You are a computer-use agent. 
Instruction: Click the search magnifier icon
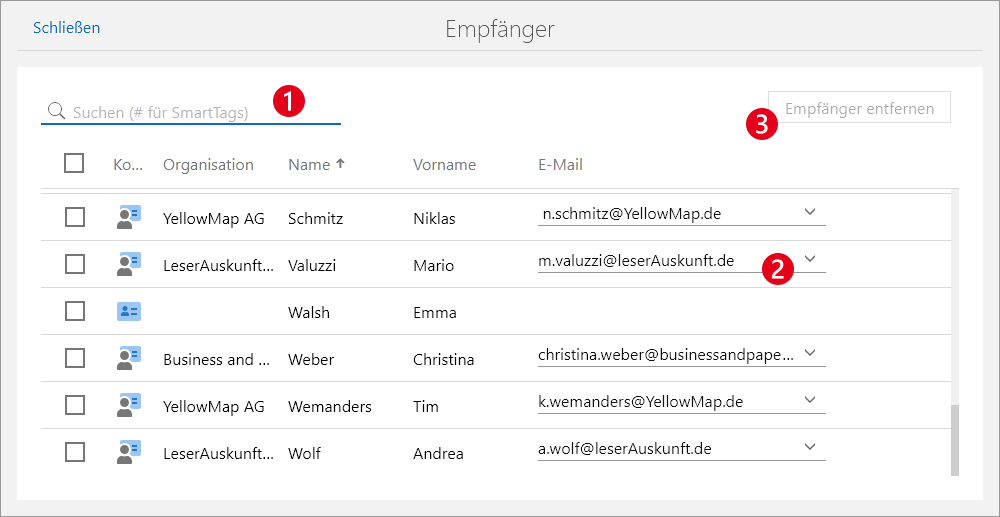(x=56, y=112)
